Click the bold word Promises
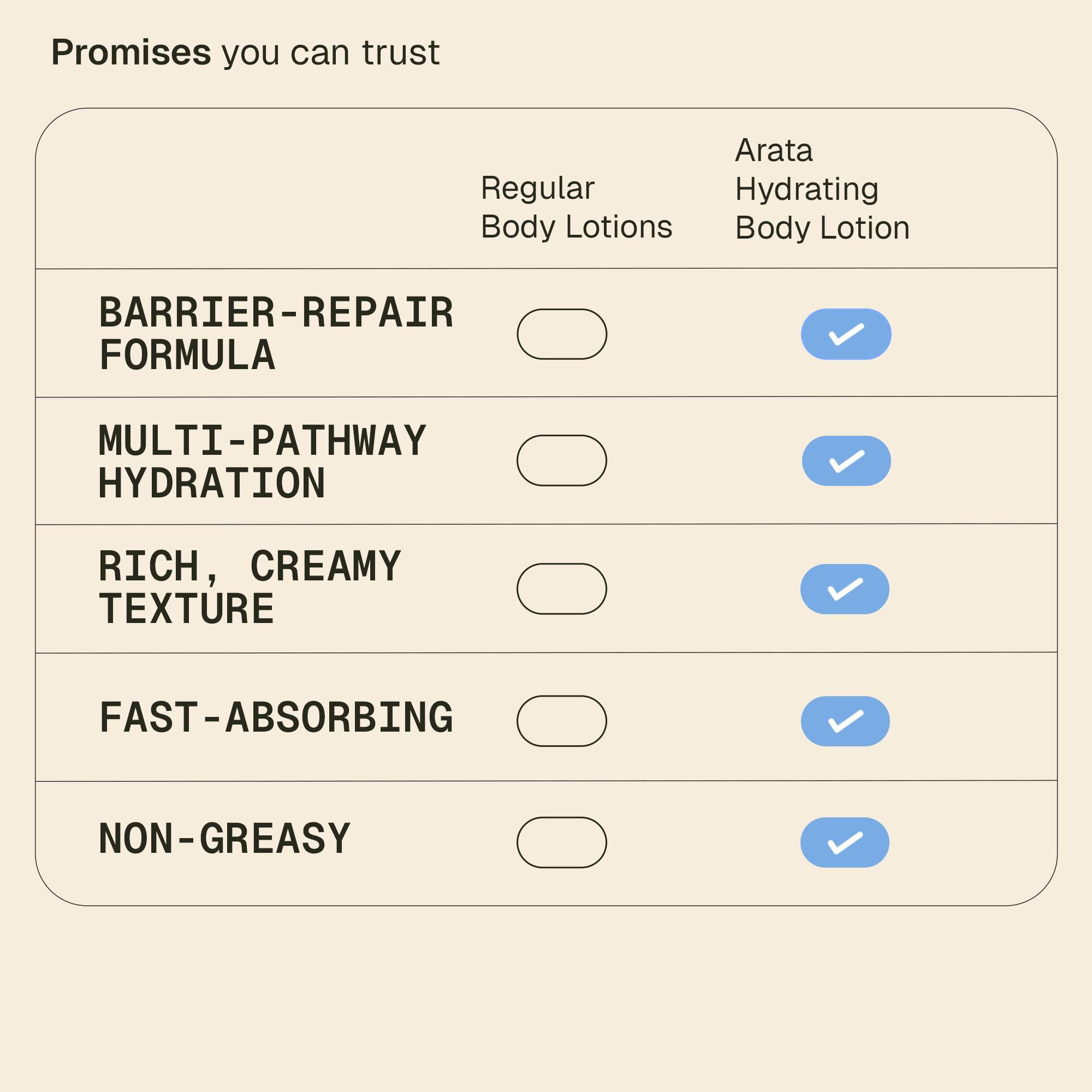This screenshot has width=1092, height=1092. coord(131,52)
